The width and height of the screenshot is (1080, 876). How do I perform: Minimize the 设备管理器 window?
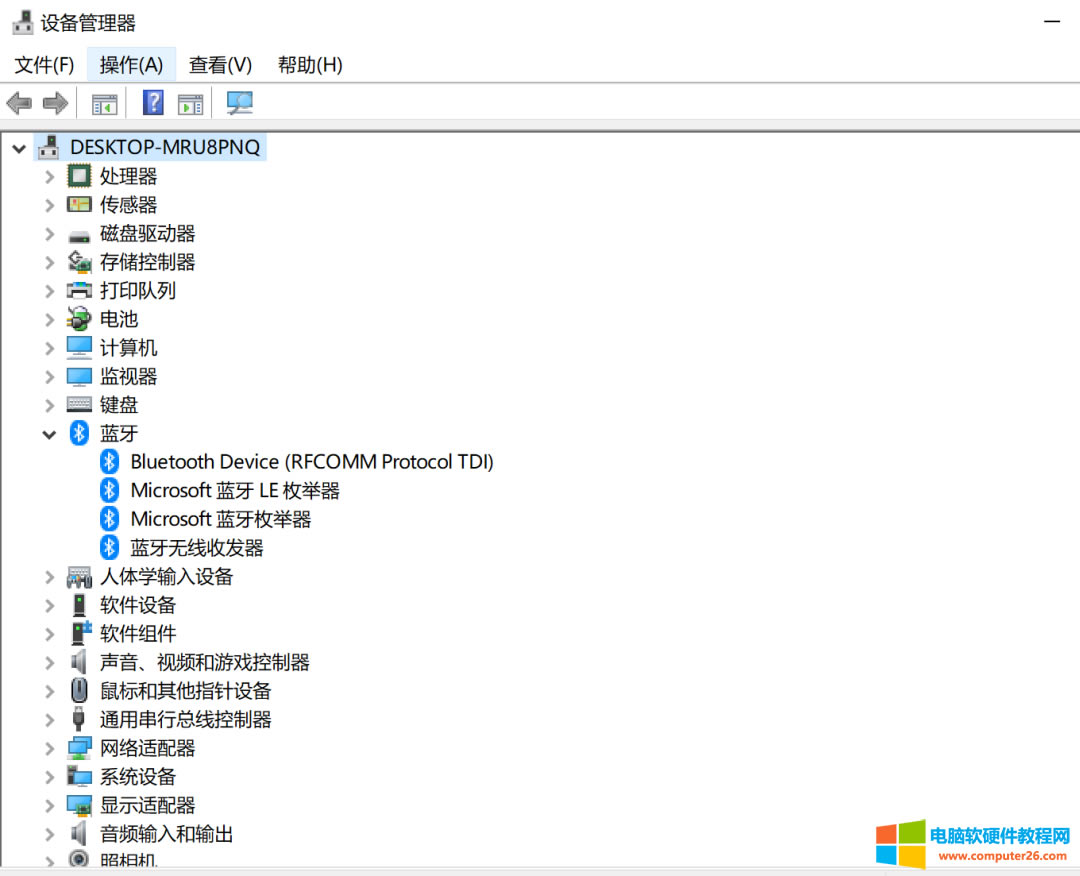(x=1052, y=22)
